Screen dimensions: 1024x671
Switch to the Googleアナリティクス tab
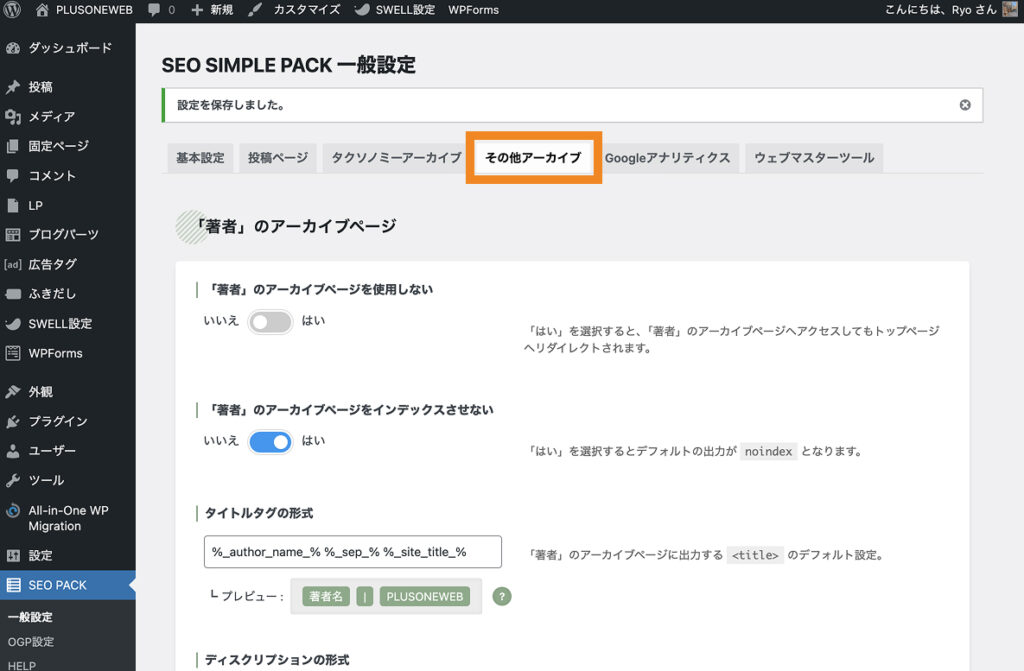coord(667,158)
